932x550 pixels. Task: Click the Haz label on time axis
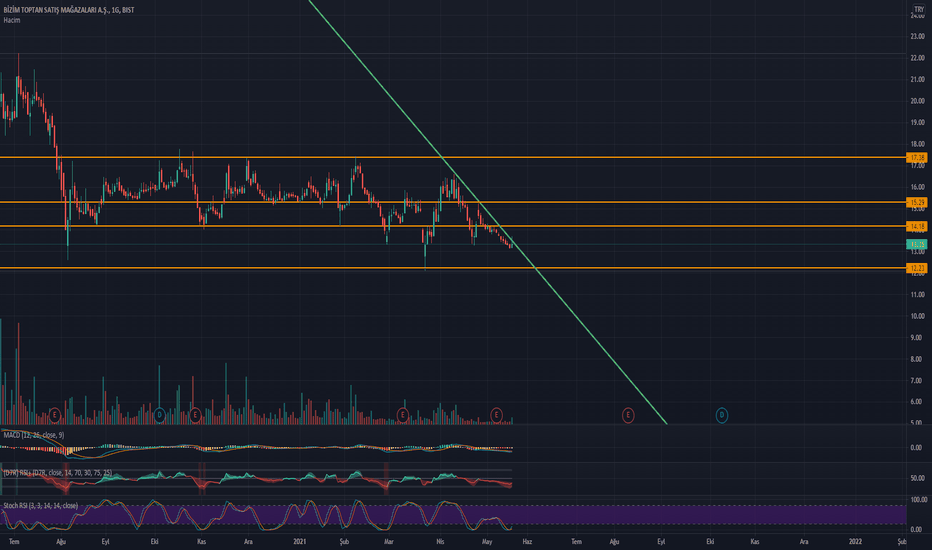pyautogui.click(x=527, y=542)
